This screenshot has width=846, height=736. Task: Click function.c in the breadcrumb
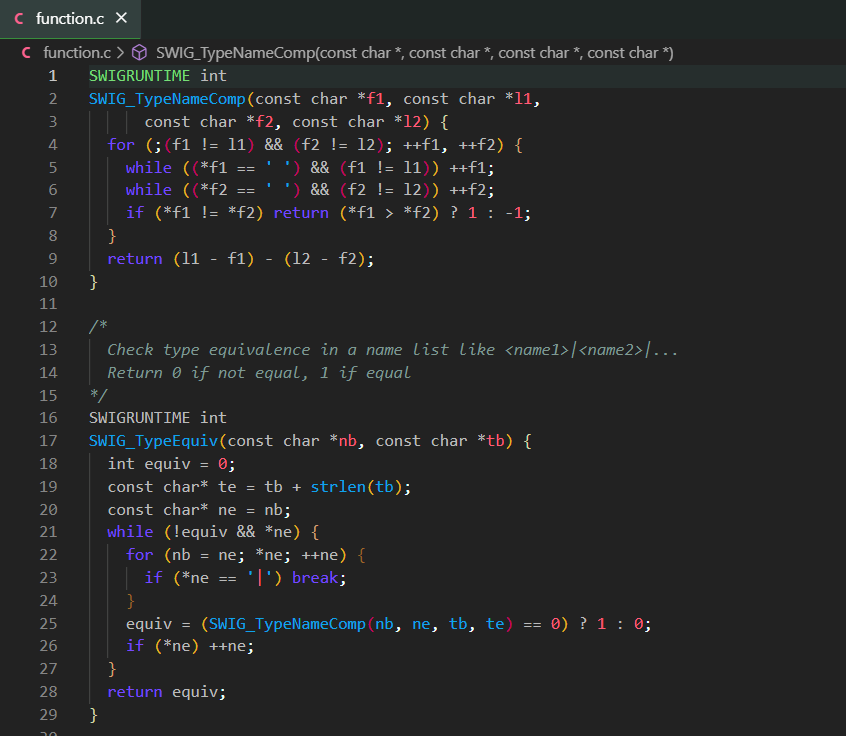77,53
